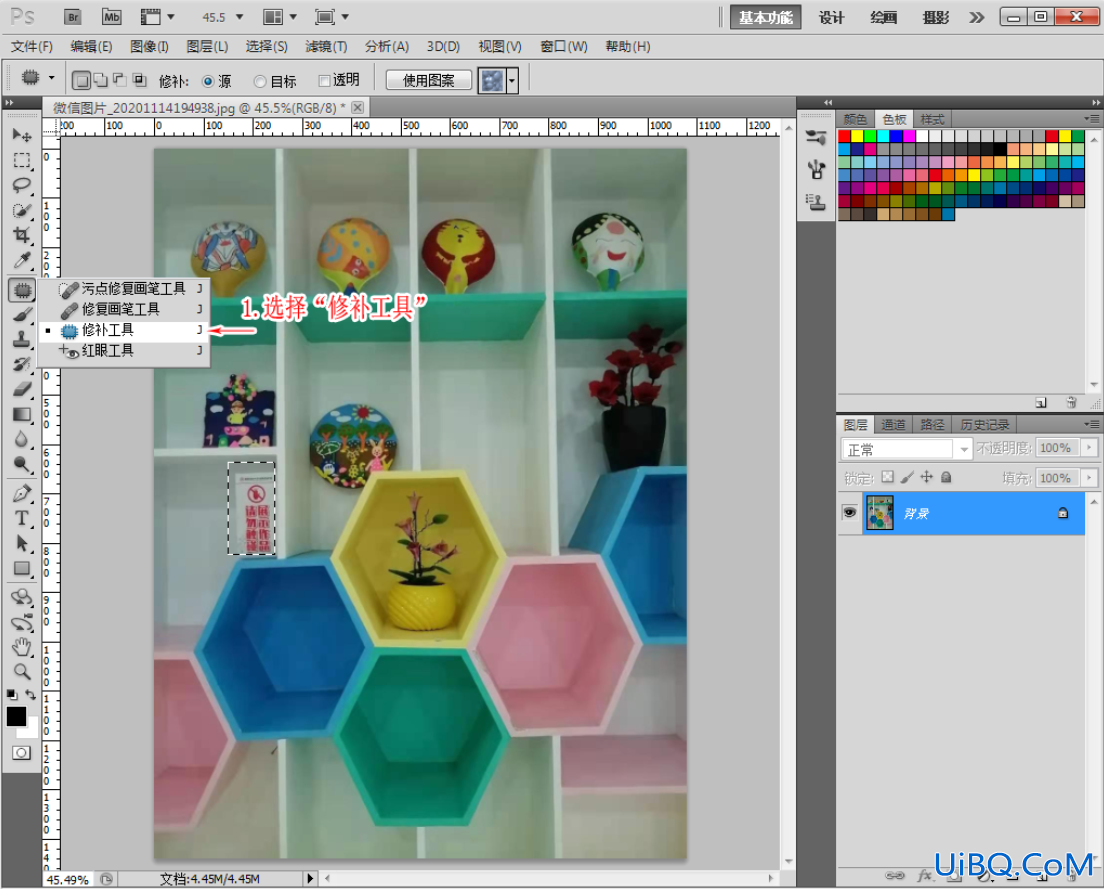The height and width of the screenshot is (889, 1104).
Task: Select the Horizontal Type tool
Action: click(x=22, y=519)
